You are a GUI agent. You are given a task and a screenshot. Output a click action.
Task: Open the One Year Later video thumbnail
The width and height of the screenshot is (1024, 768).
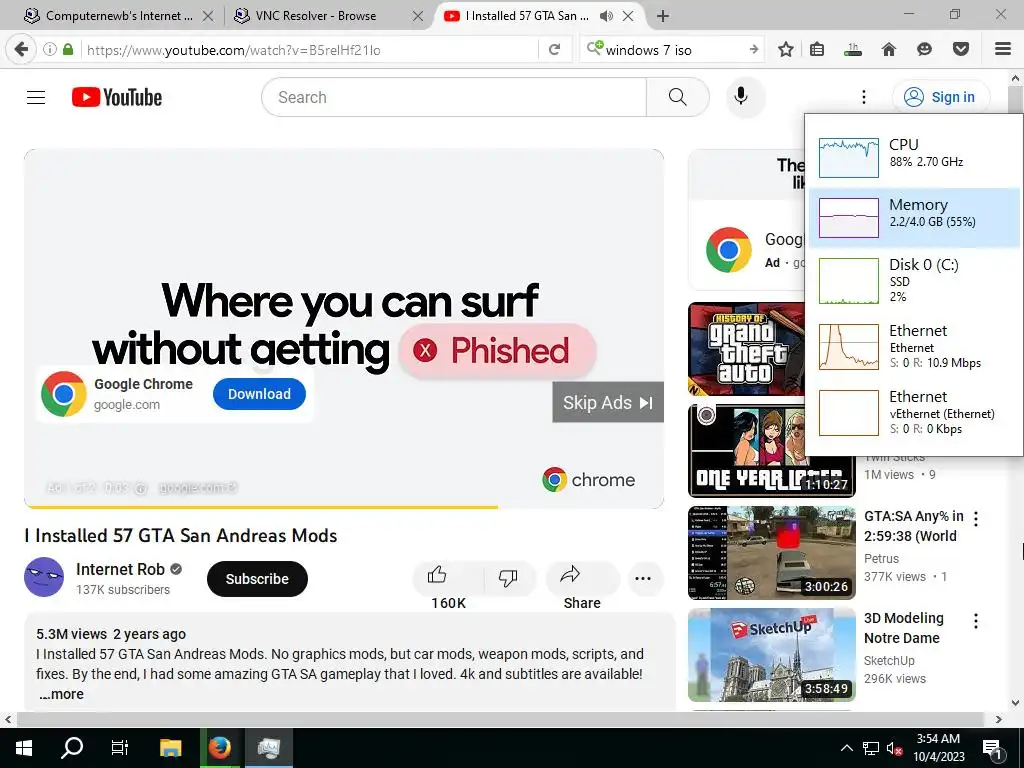point(772,451)
